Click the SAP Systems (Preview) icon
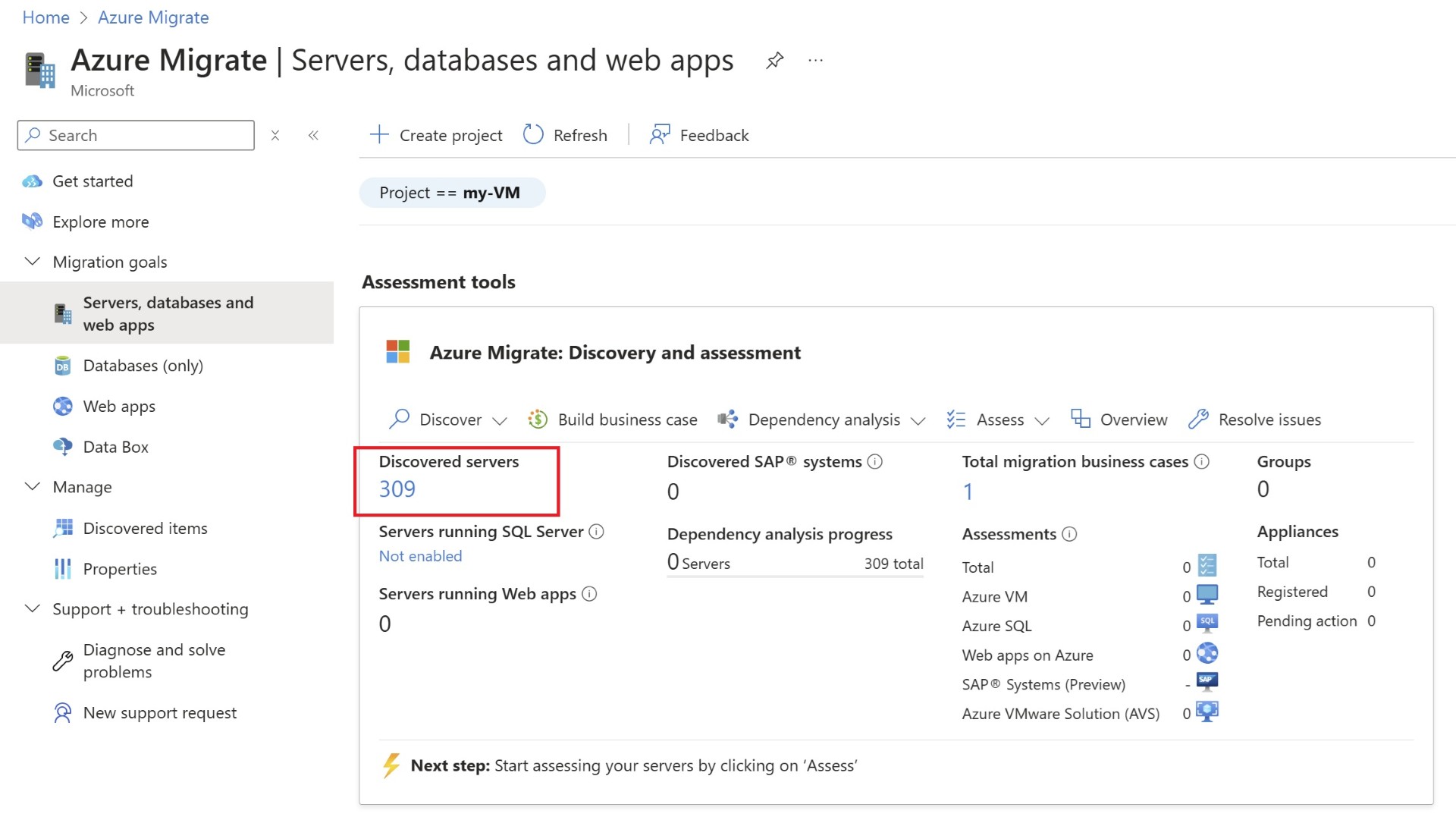This screenshot has height=817, width=1456. pyautogui.click(x=1207, y=682)
